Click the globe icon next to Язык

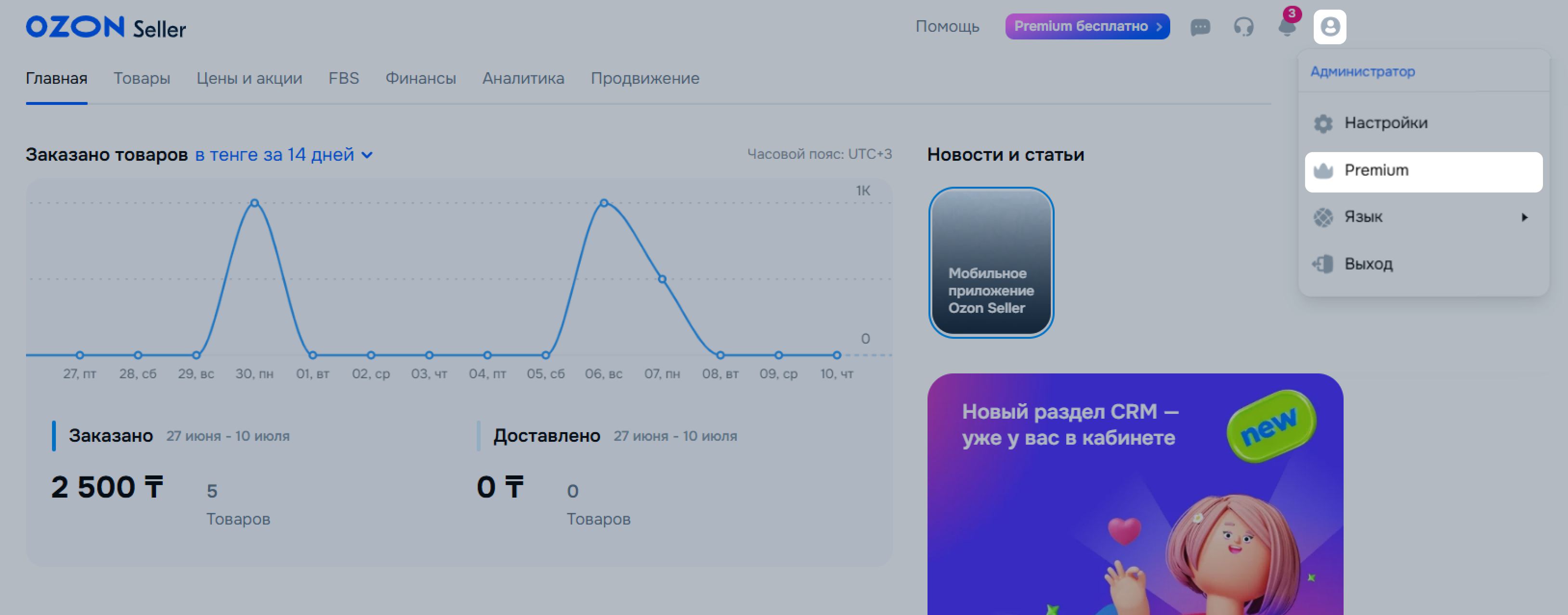tap(1323, 217)
